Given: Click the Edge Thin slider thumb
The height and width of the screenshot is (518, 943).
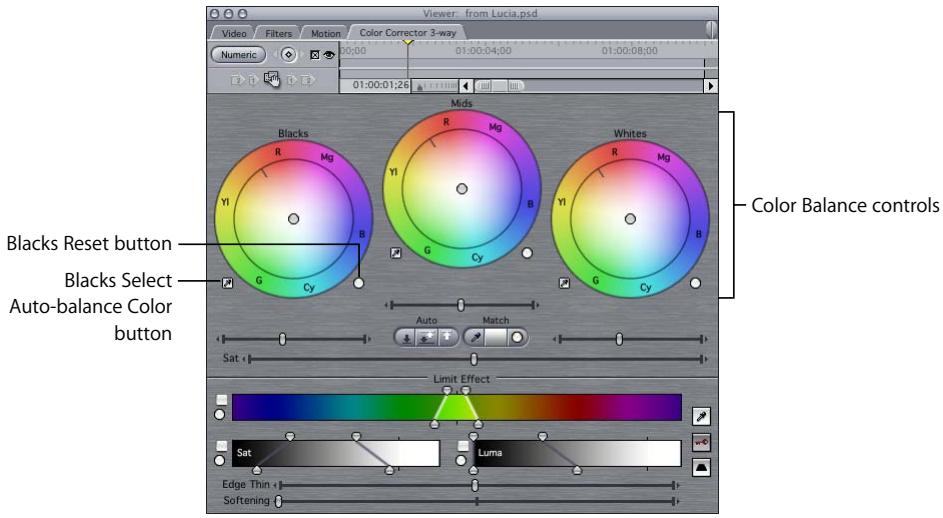Looking at the screenshot, I should pos(475,485).
